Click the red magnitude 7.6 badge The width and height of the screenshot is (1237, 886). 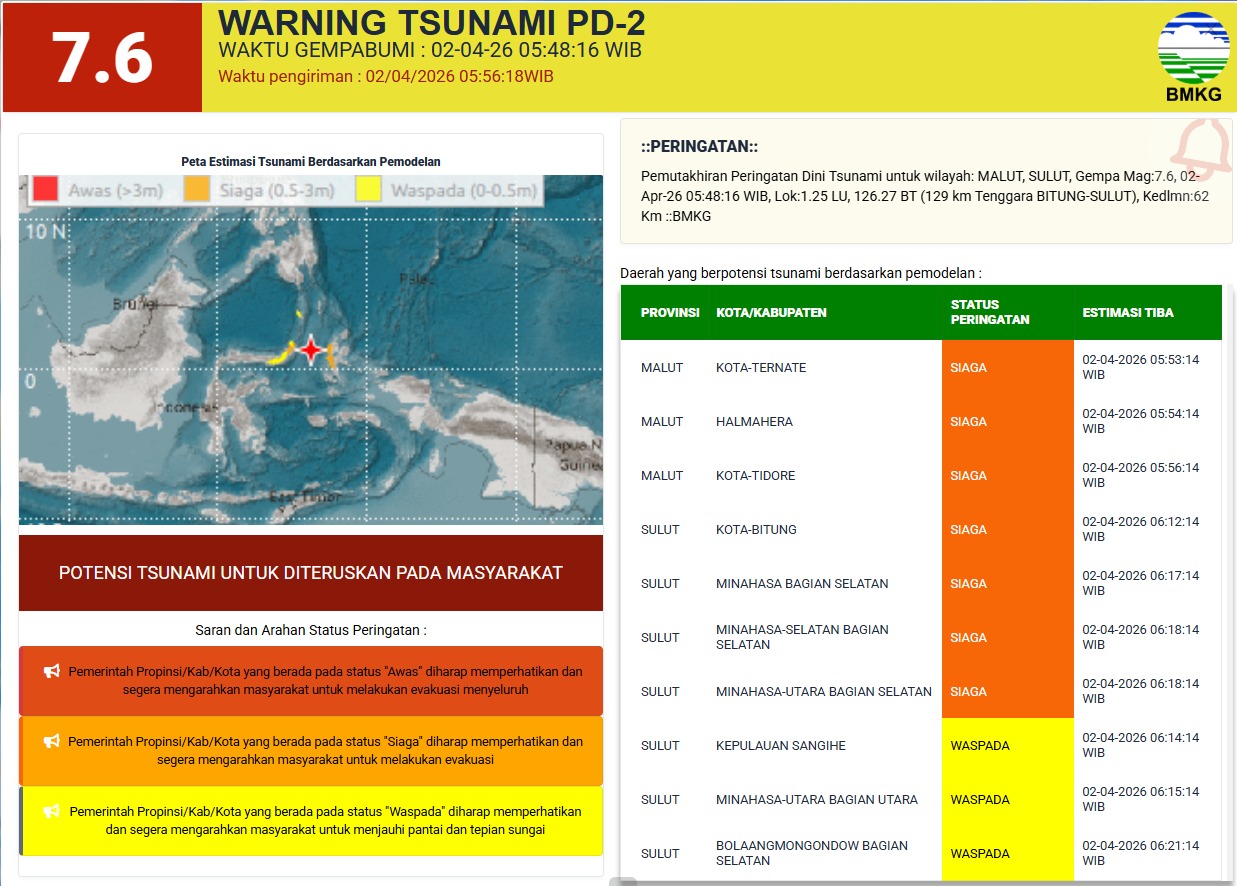click(x=100, y=57)
